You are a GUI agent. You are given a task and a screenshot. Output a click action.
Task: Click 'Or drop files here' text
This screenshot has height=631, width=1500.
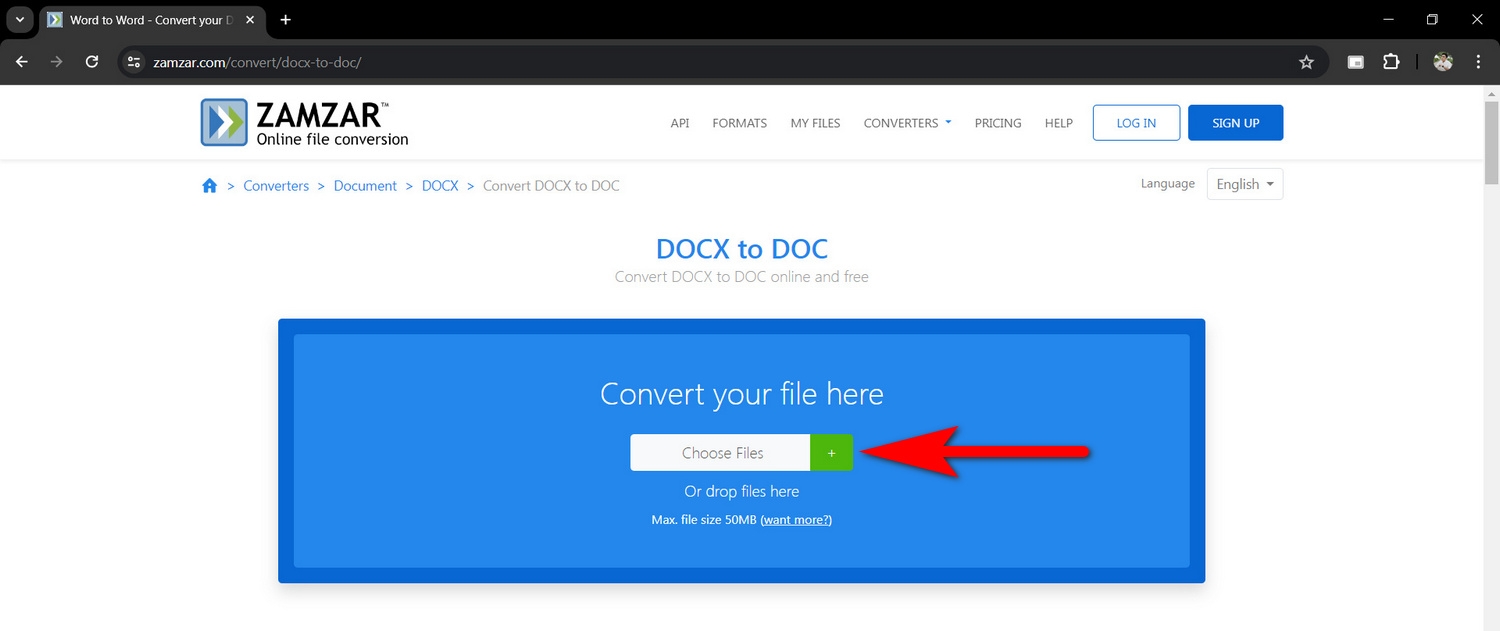coord(742,492)
